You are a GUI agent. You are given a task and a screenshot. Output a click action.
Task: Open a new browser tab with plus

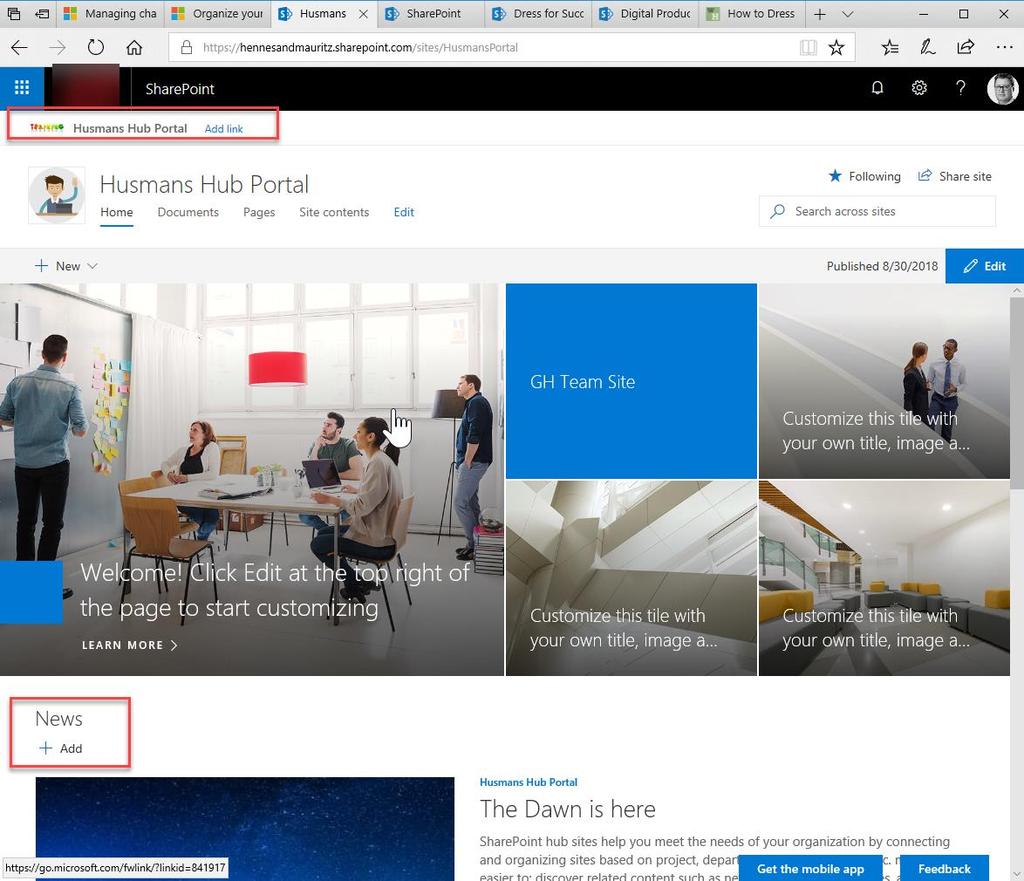(x=820, y=14)
